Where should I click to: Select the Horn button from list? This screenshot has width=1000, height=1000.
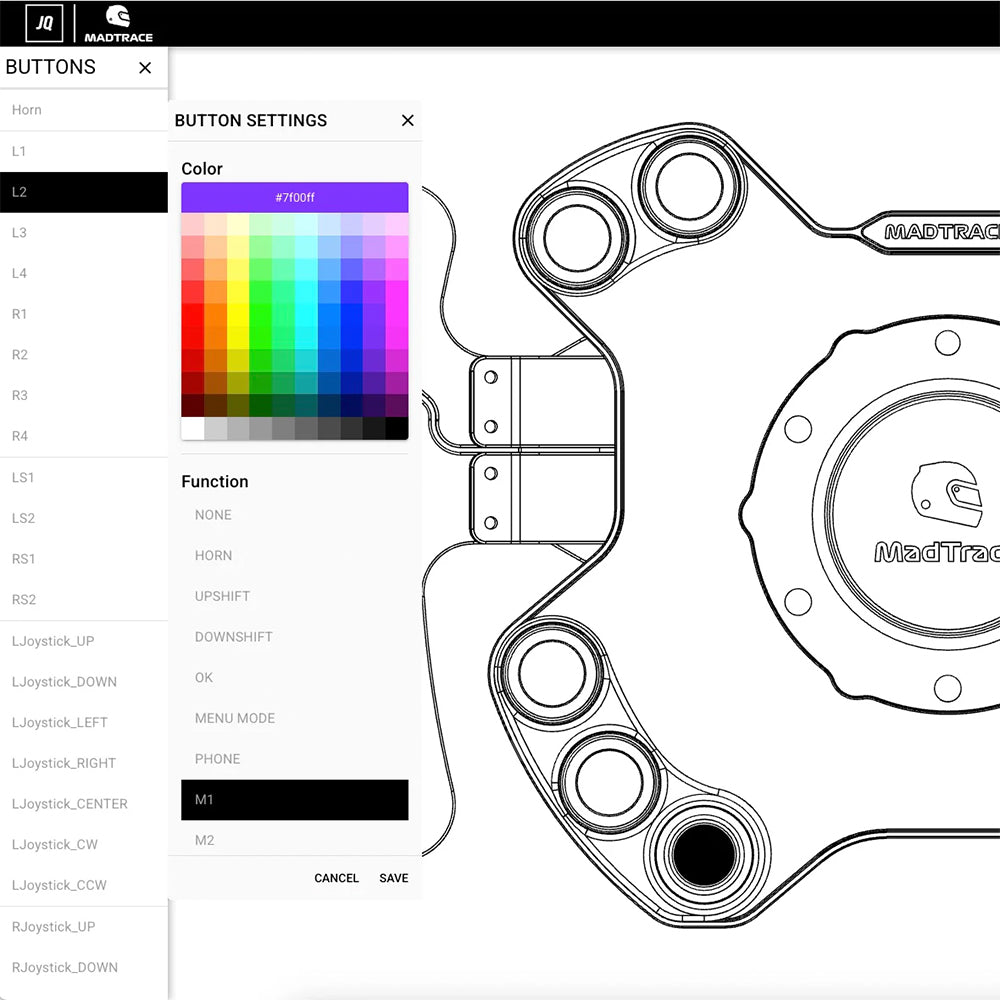27,110
